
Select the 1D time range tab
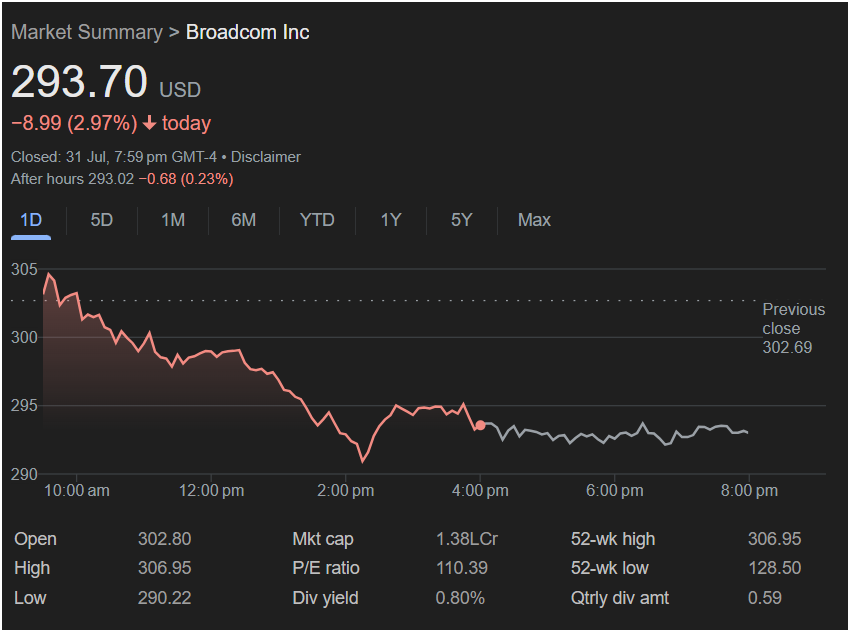(x=31, y=220)
